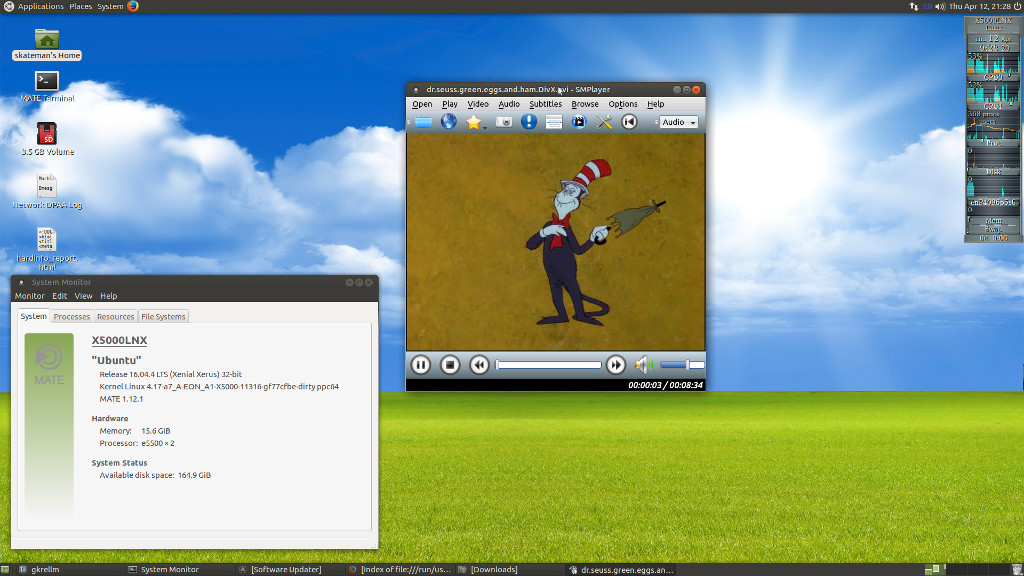This screenshot has height=576, width=1024.
Task: Switch to System Monitor taskbar button
Action: [x=178, y=569]
